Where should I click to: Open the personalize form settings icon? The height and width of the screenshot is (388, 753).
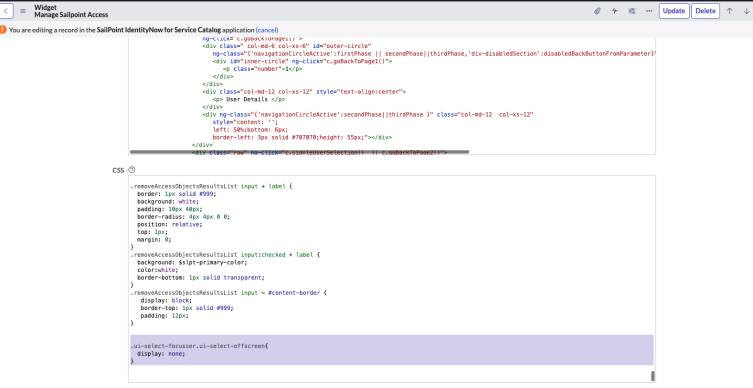pyautogui.click(x=632, y=11)
